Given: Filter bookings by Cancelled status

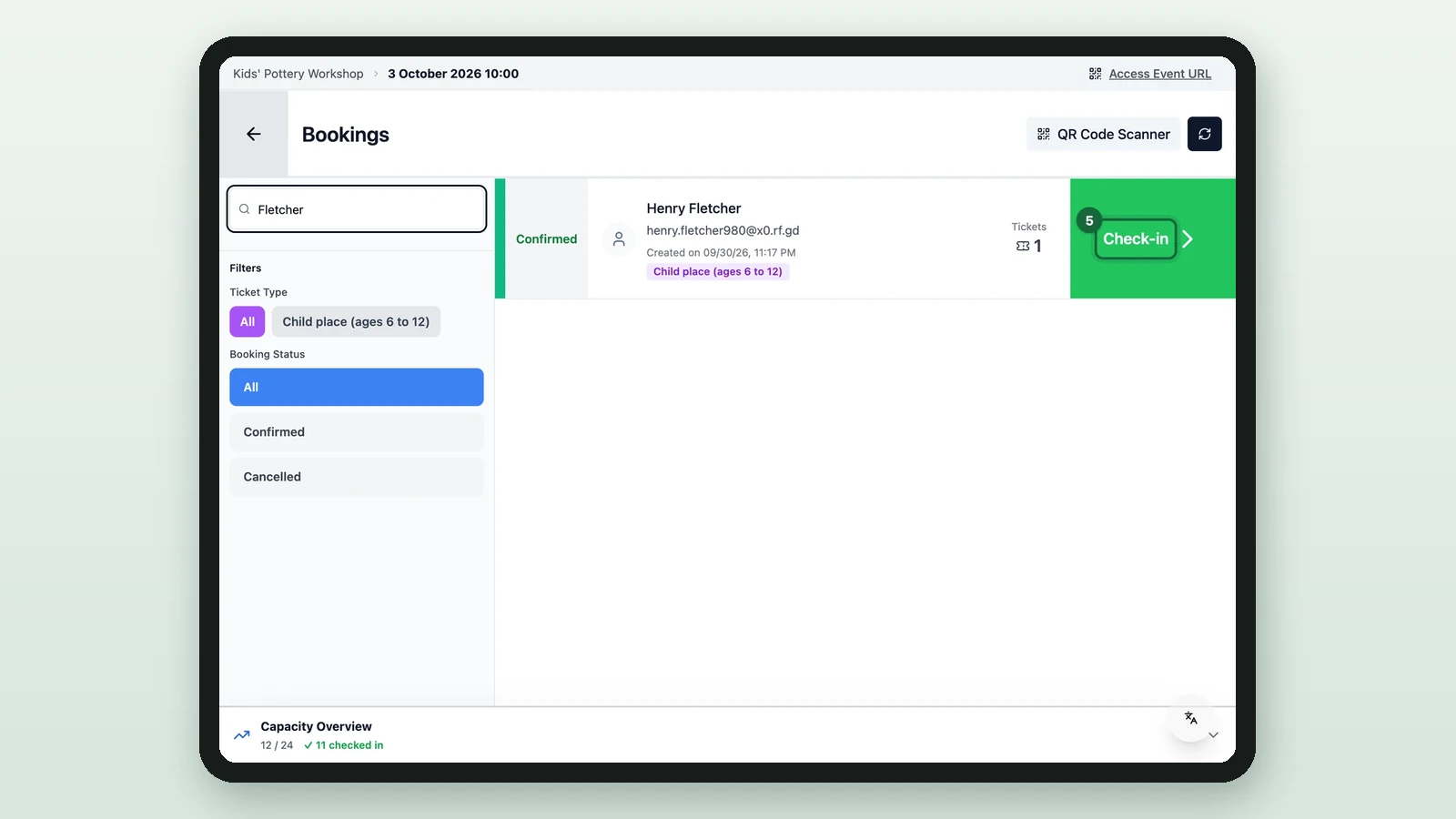Looking at the screenshot, I should [x=357, y=477].
